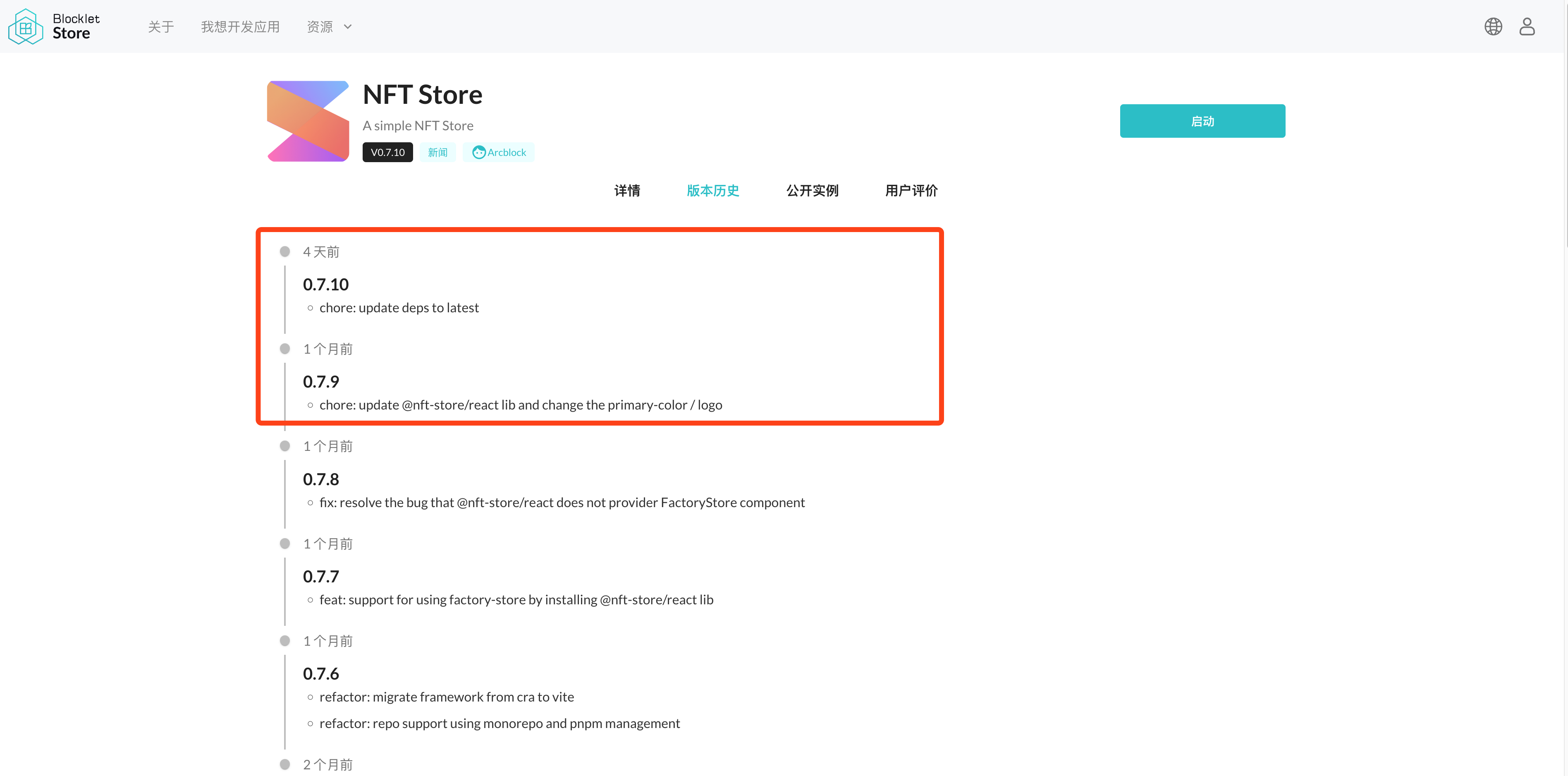Select the 版本历史 tab
Screen dimensions: 1568x776
tap(713, 191)
